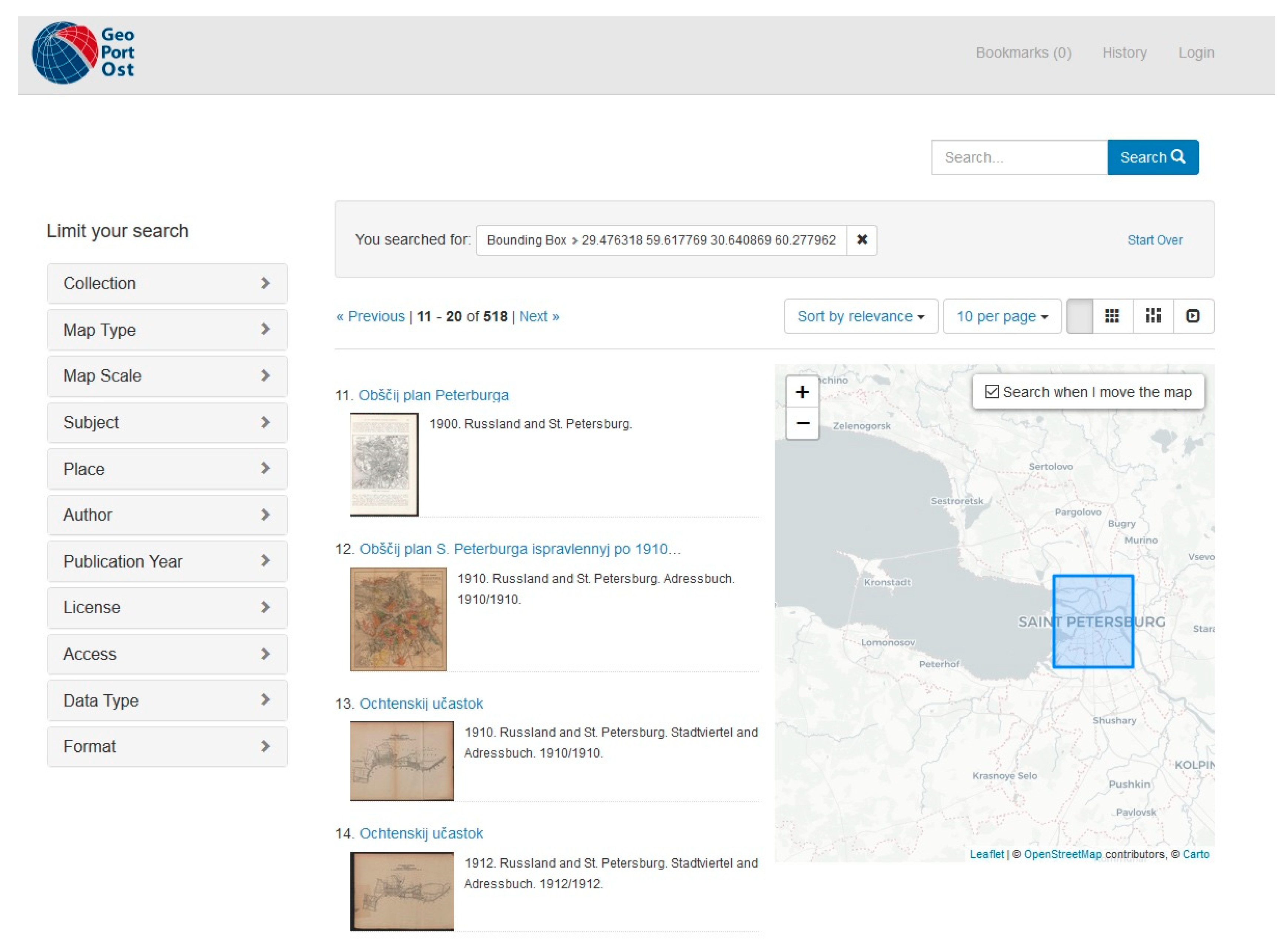Go to Next results page
Screen dimensions: 1287x952
[x=539, y=316]
